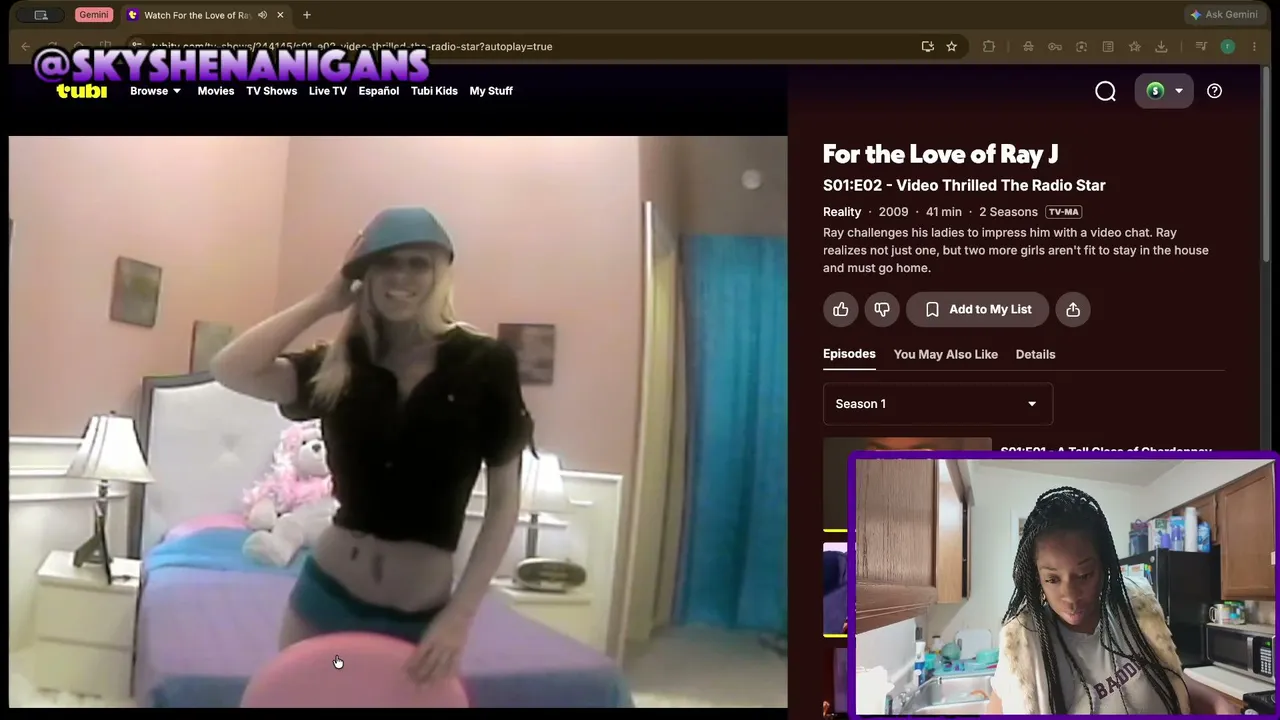
Task: Share this episode via share icon
Action: click(1073, 309)
